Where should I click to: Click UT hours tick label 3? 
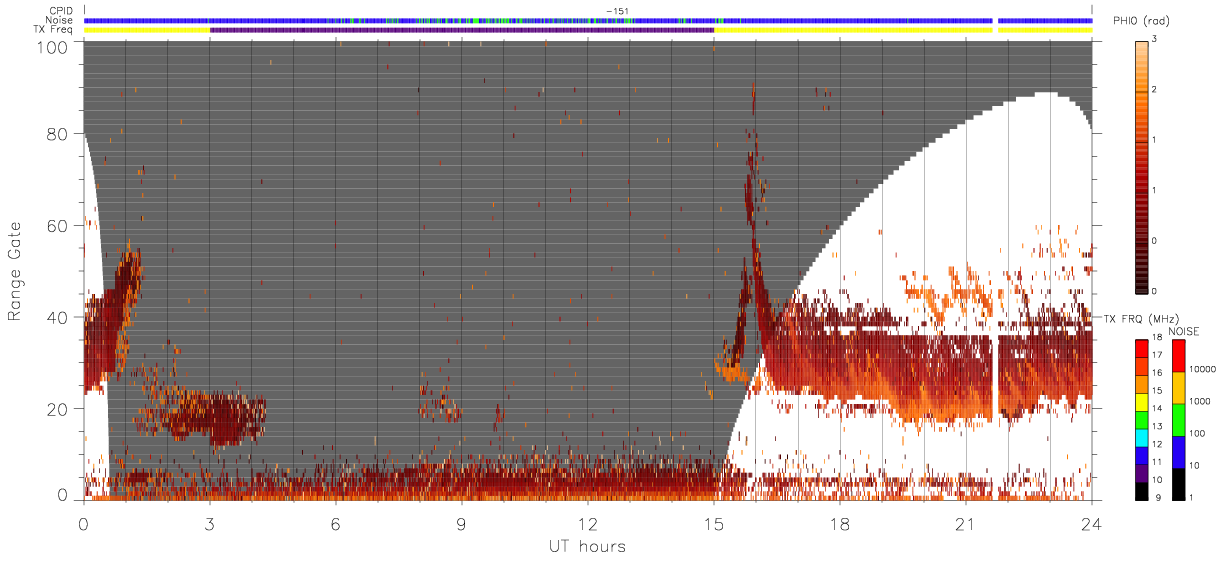[209, 523]
